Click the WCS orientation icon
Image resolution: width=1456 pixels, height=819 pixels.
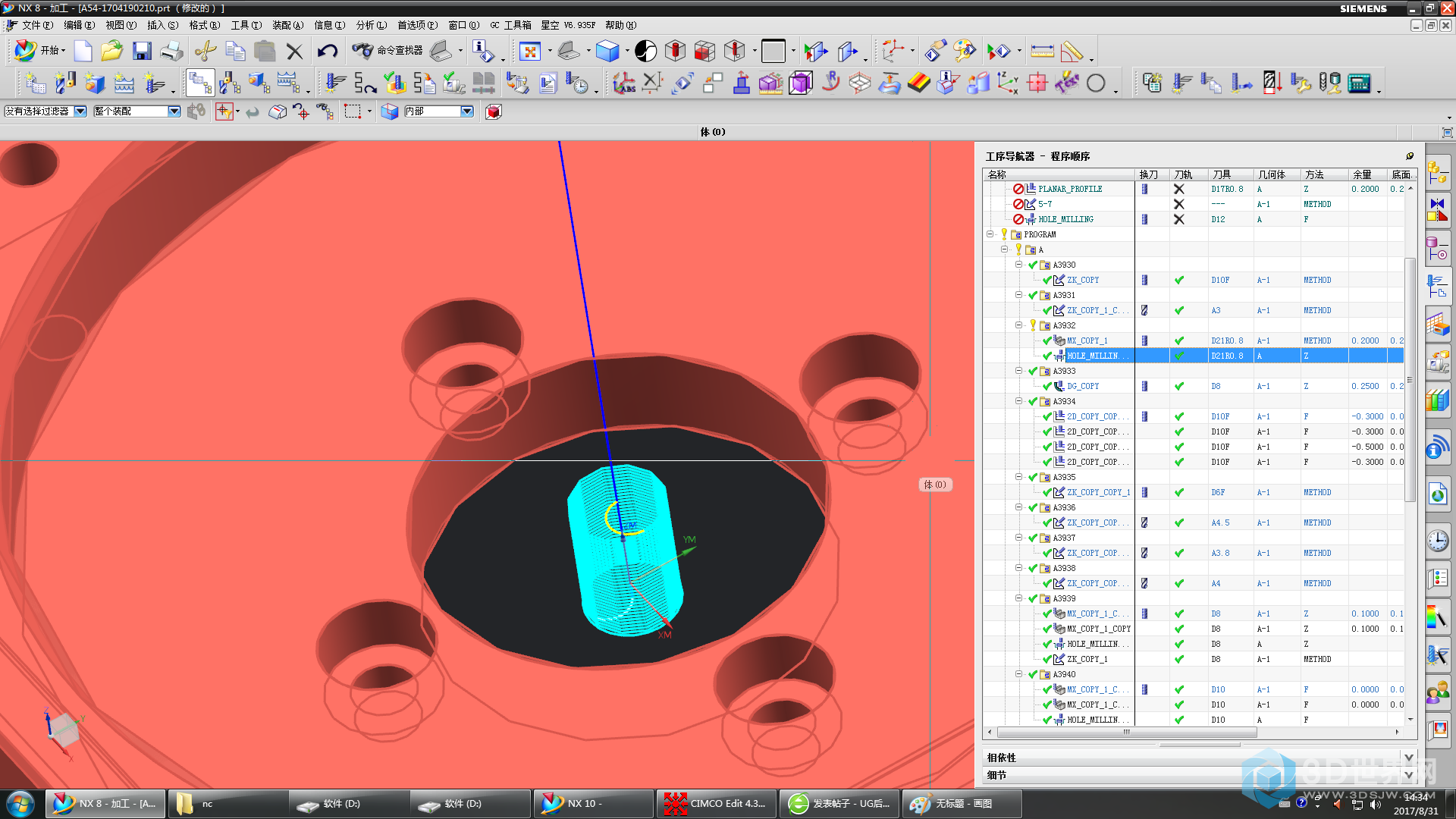(x=893, y=51)
